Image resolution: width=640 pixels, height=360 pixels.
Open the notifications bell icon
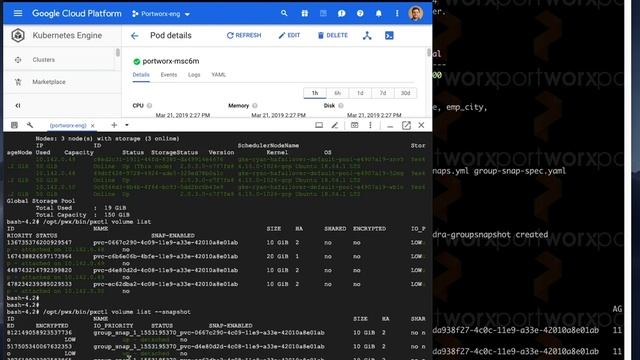pos(379,13)
